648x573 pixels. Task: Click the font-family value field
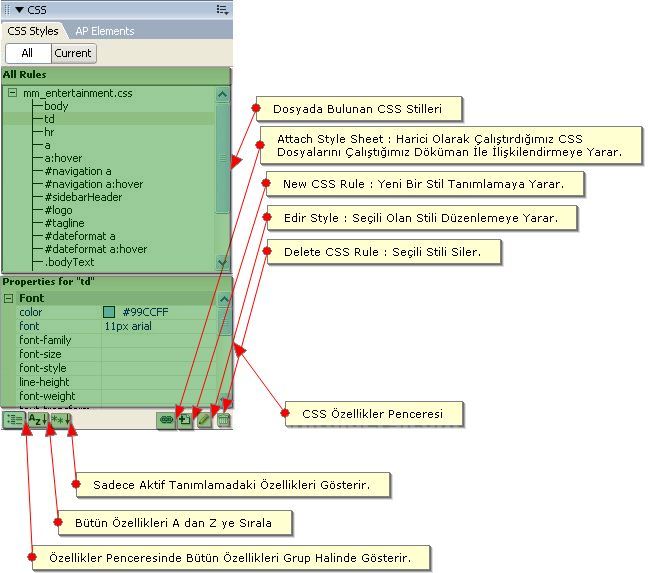160,340
